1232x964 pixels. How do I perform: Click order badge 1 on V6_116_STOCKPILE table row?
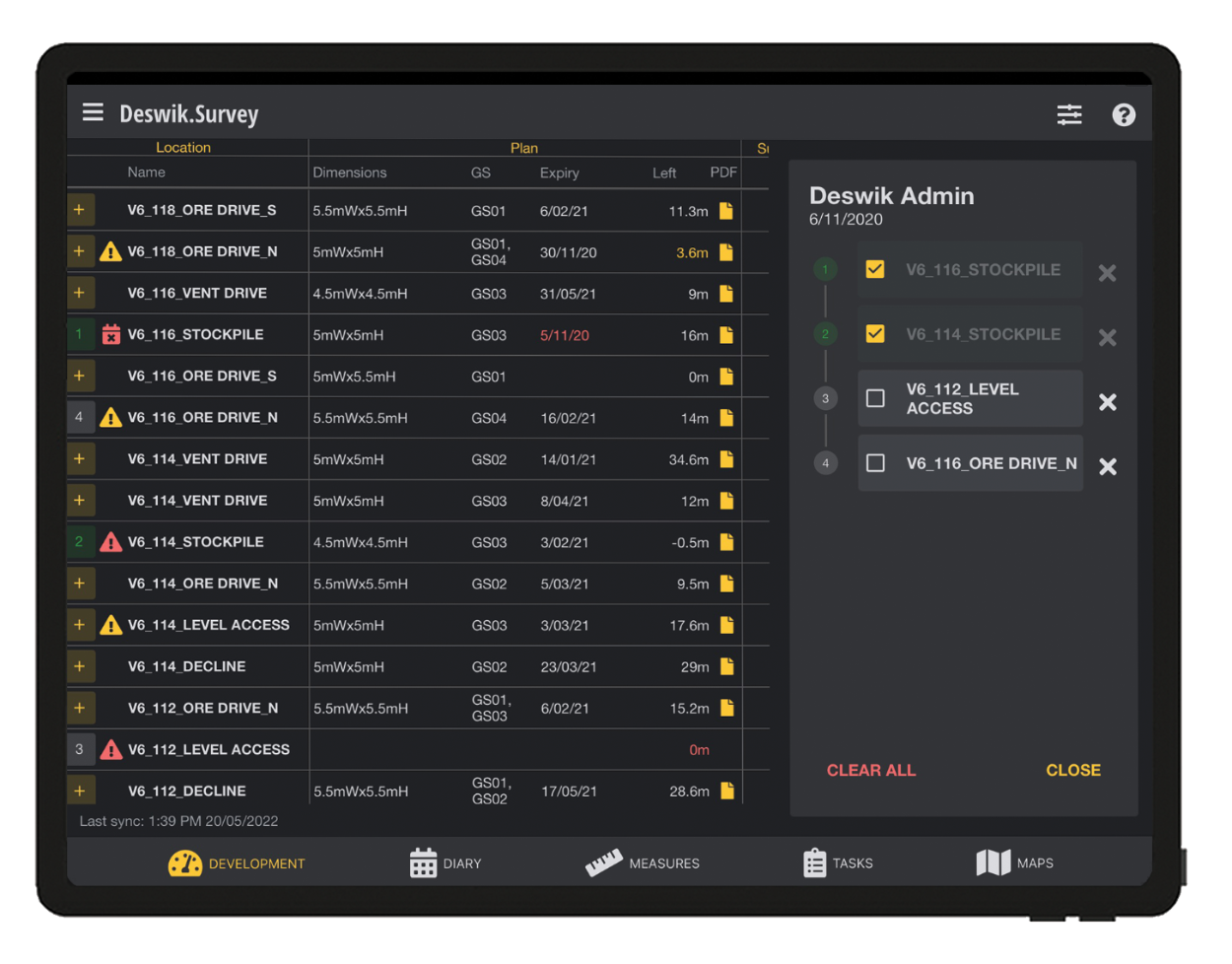point(80,334)
